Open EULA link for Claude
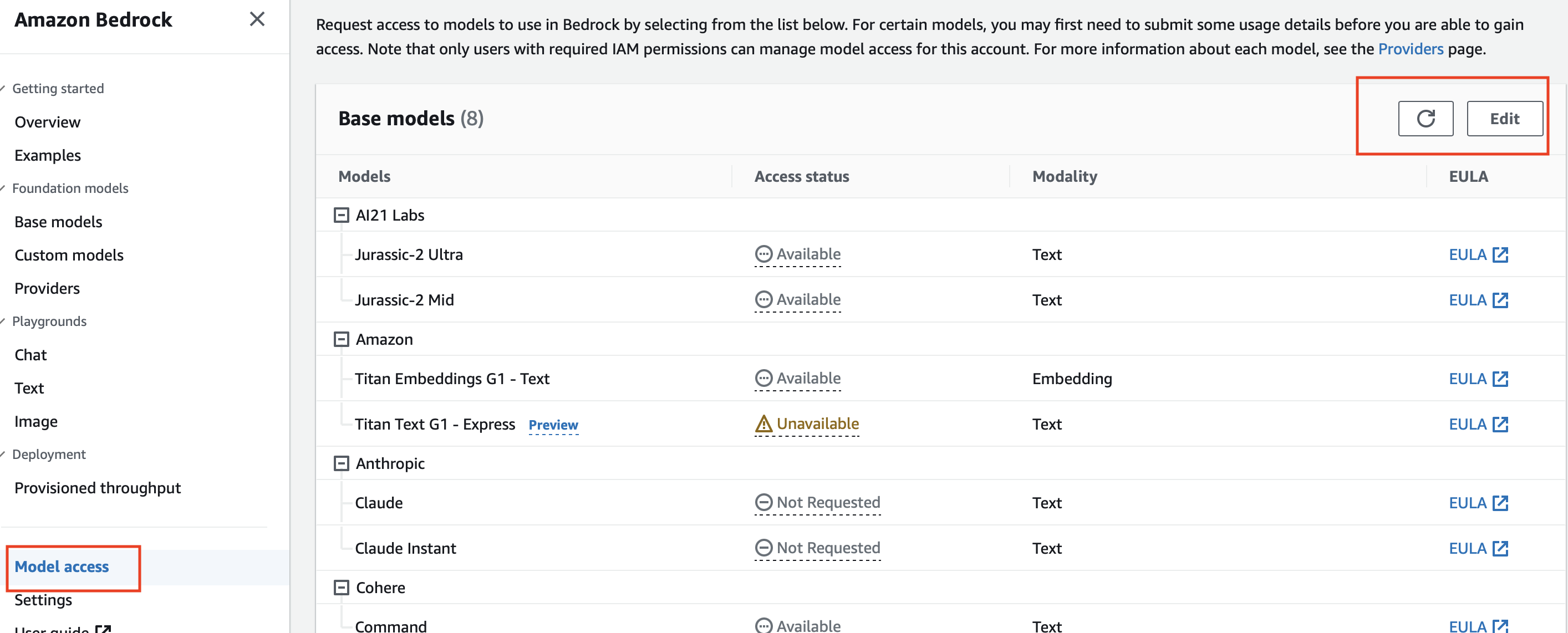Image resolution: width=1568 pixels, height=633 pixels. (x=1478, y=503)
